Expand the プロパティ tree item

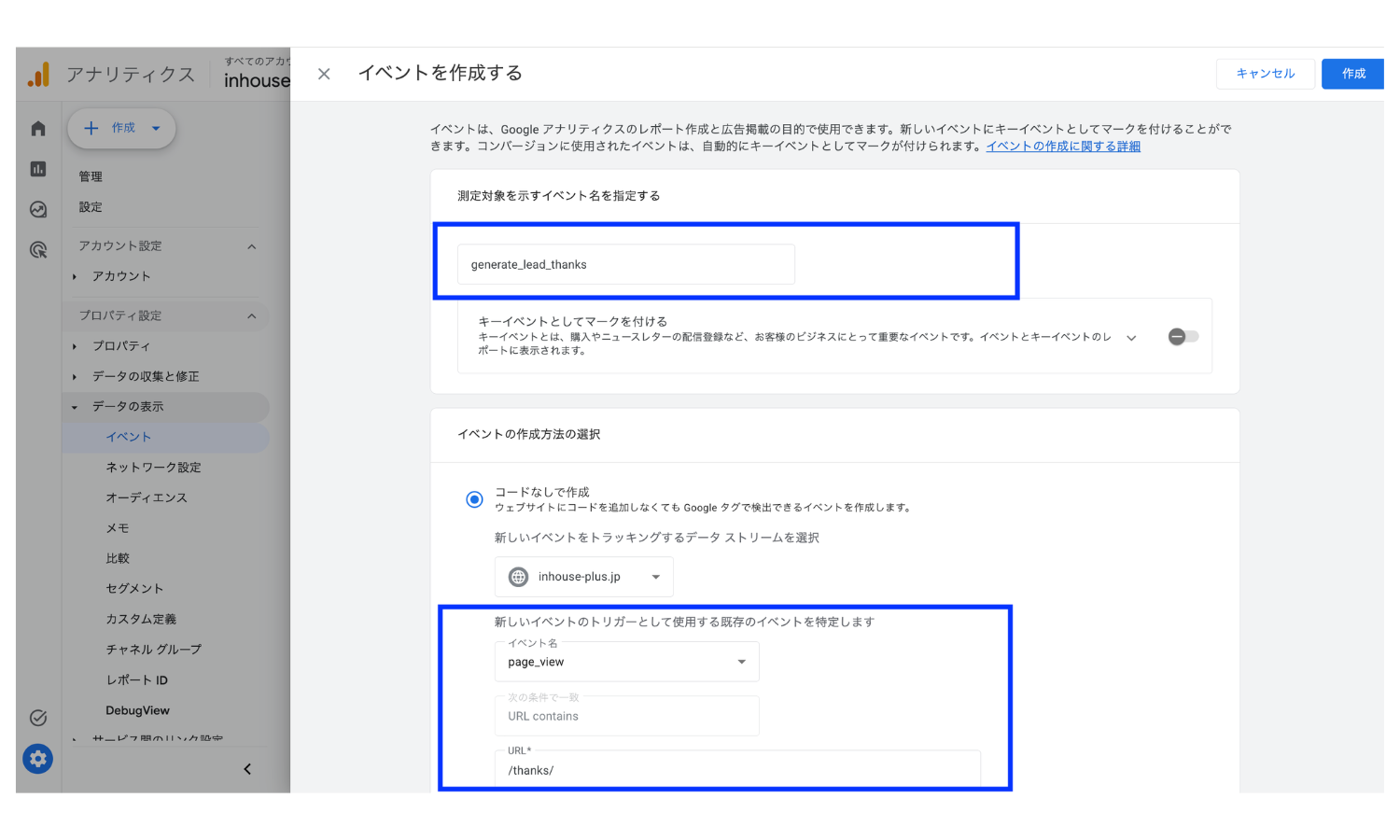click(x=75, y=346)
